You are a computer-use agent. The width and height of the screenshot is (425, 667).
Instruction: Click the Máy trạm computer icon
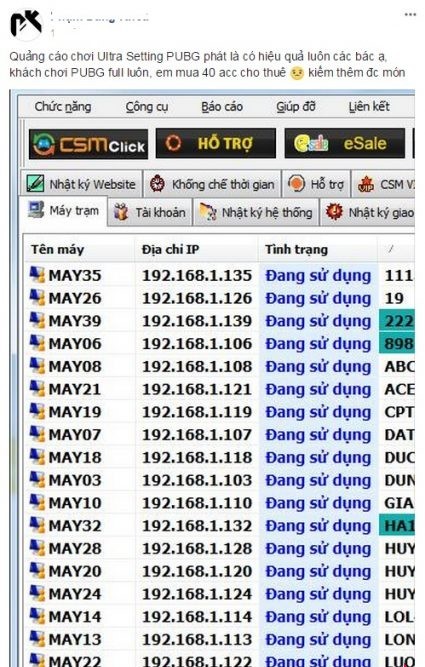36,210
